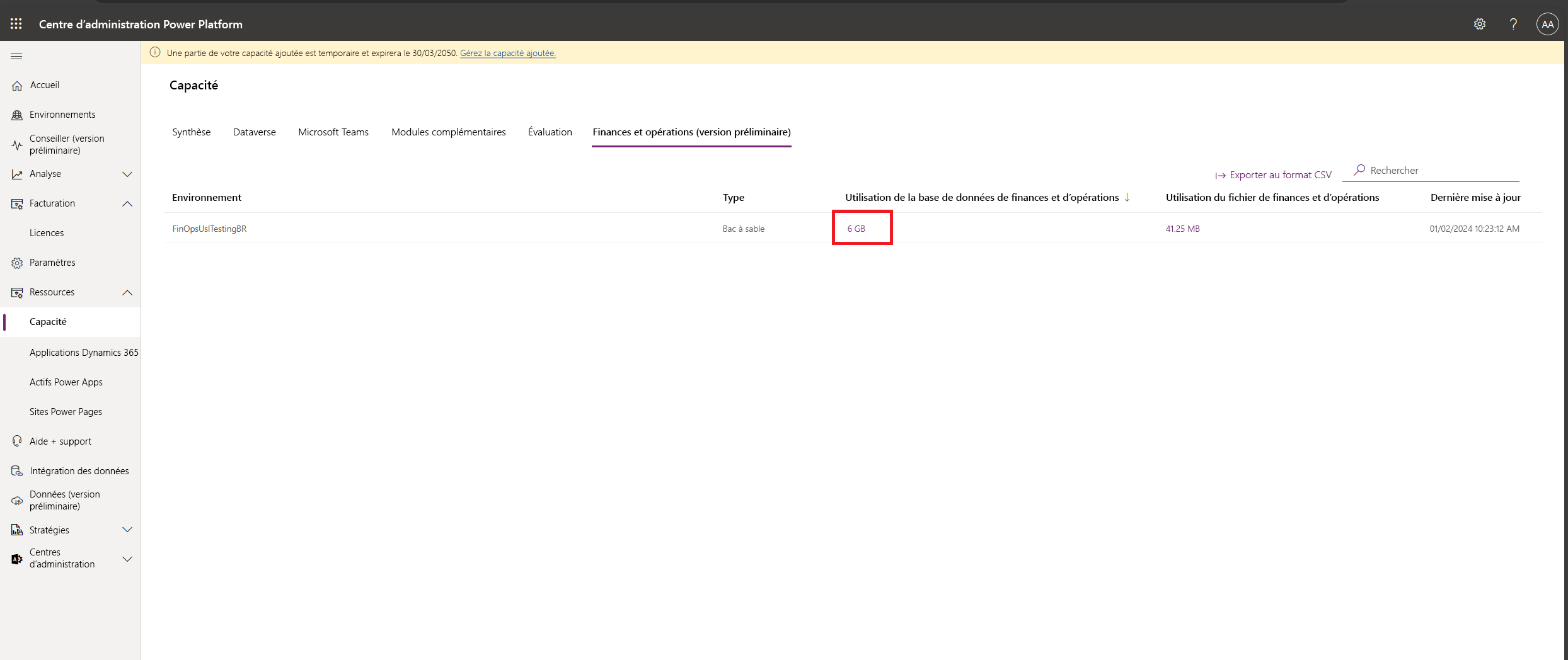Click the 01/02/2024 10:23:12 AM date cell

tap(1474, 229)
